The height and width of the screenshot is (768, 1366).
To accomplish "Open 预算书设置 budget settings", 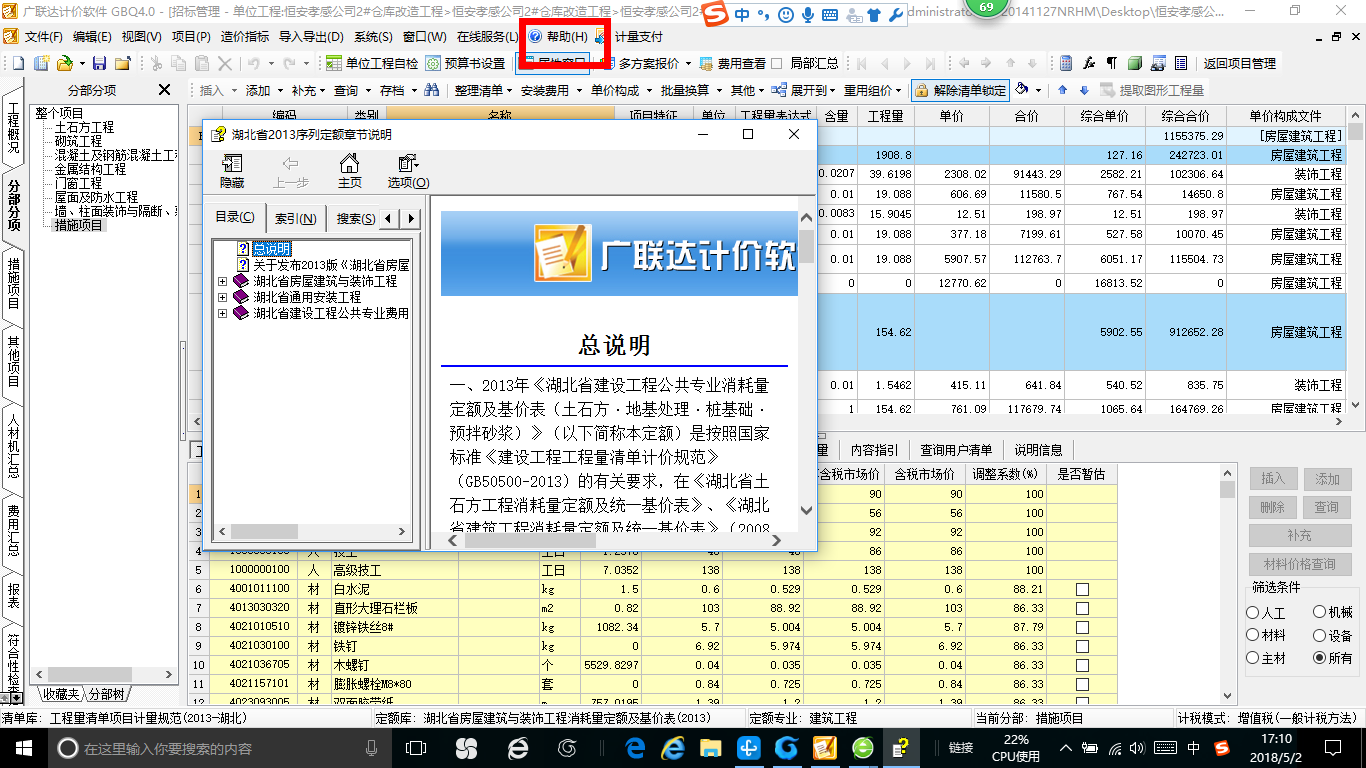I will [465, 63].
